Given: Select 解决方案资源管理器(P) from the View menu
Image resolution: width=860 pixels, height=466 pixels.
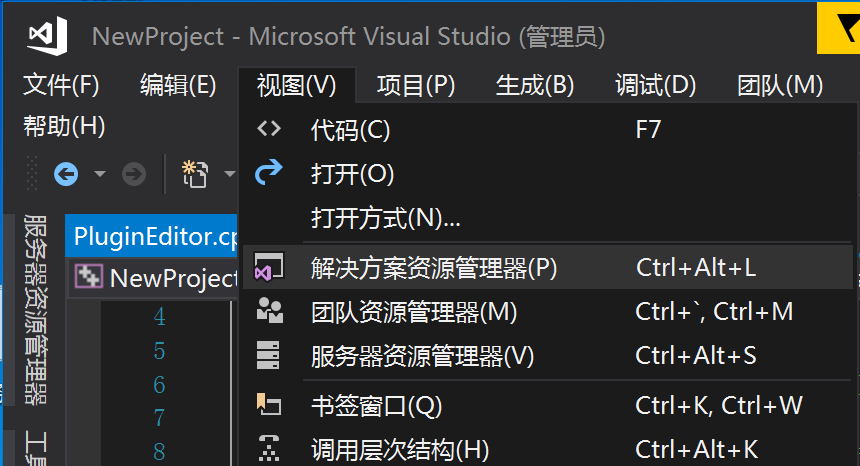Looking at the screenshot, I should pyautogui.click(x=434, y=267).
